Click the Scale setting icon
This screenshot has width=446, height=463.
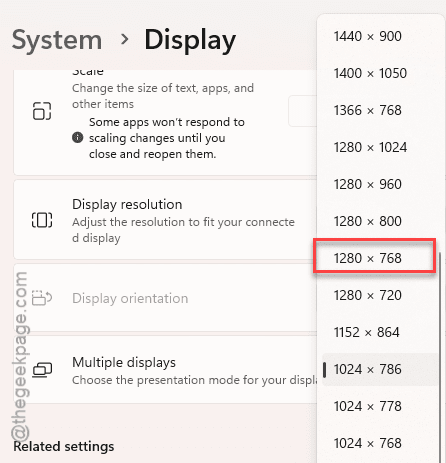(x=42, y=111)
